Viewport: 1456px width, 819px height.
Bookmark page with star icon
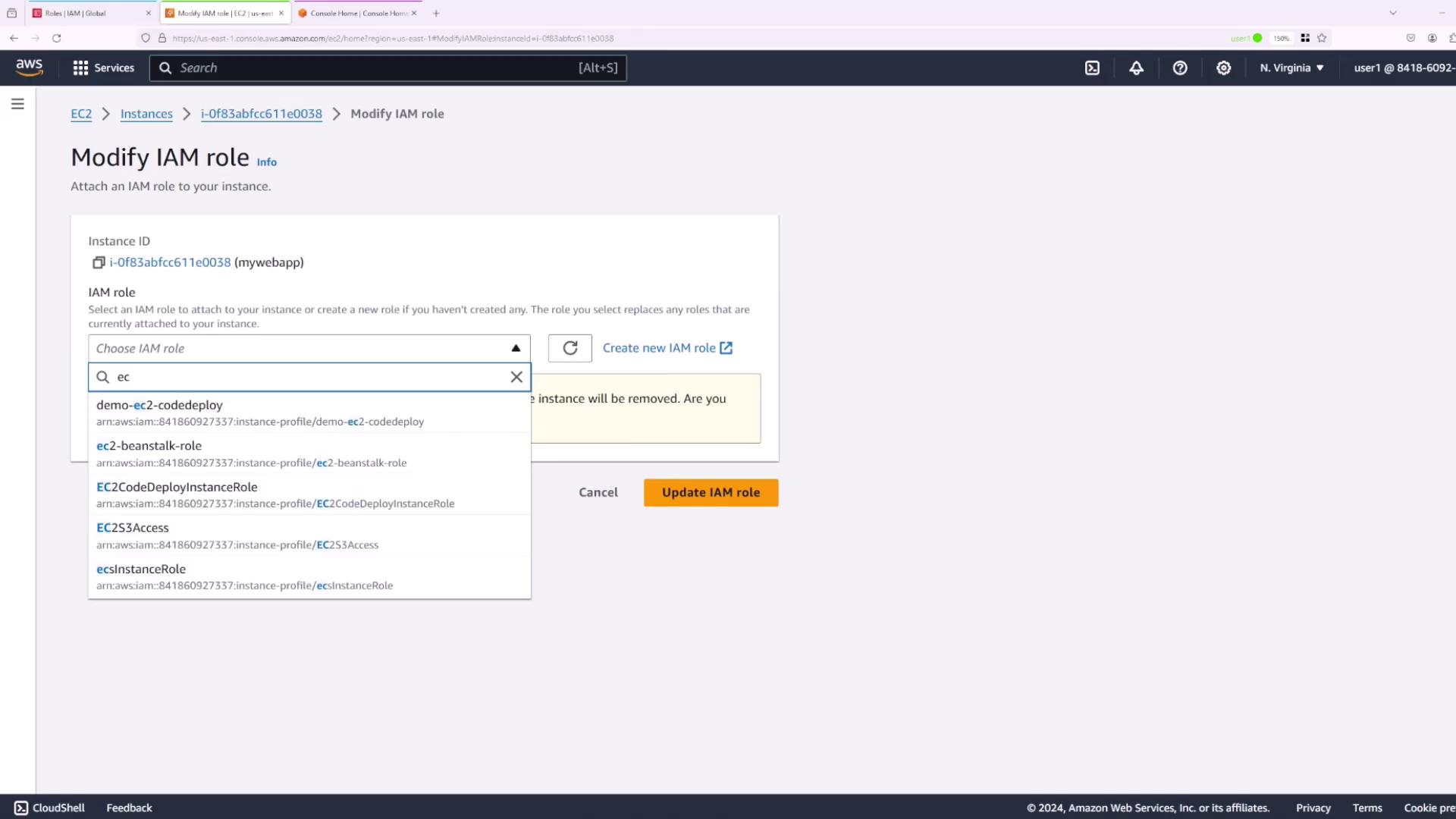(x=1322, y=38)
